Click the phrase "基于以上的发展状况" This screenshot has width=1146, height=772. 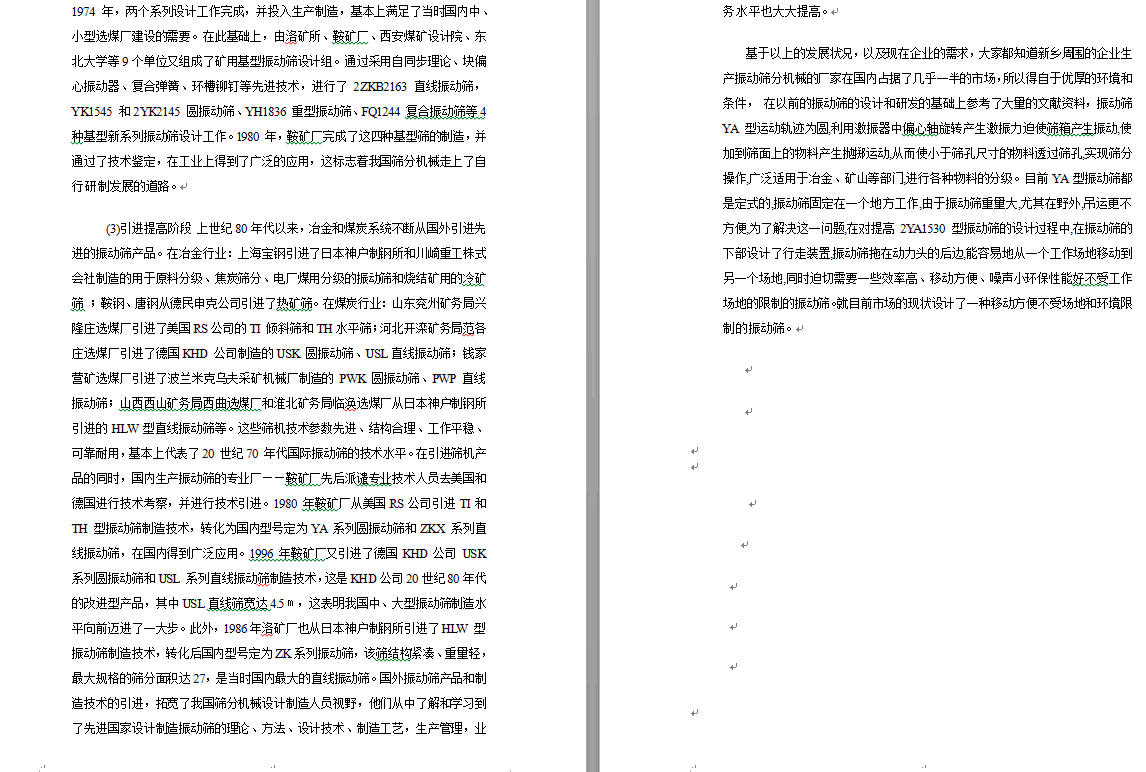click(799, 53)
